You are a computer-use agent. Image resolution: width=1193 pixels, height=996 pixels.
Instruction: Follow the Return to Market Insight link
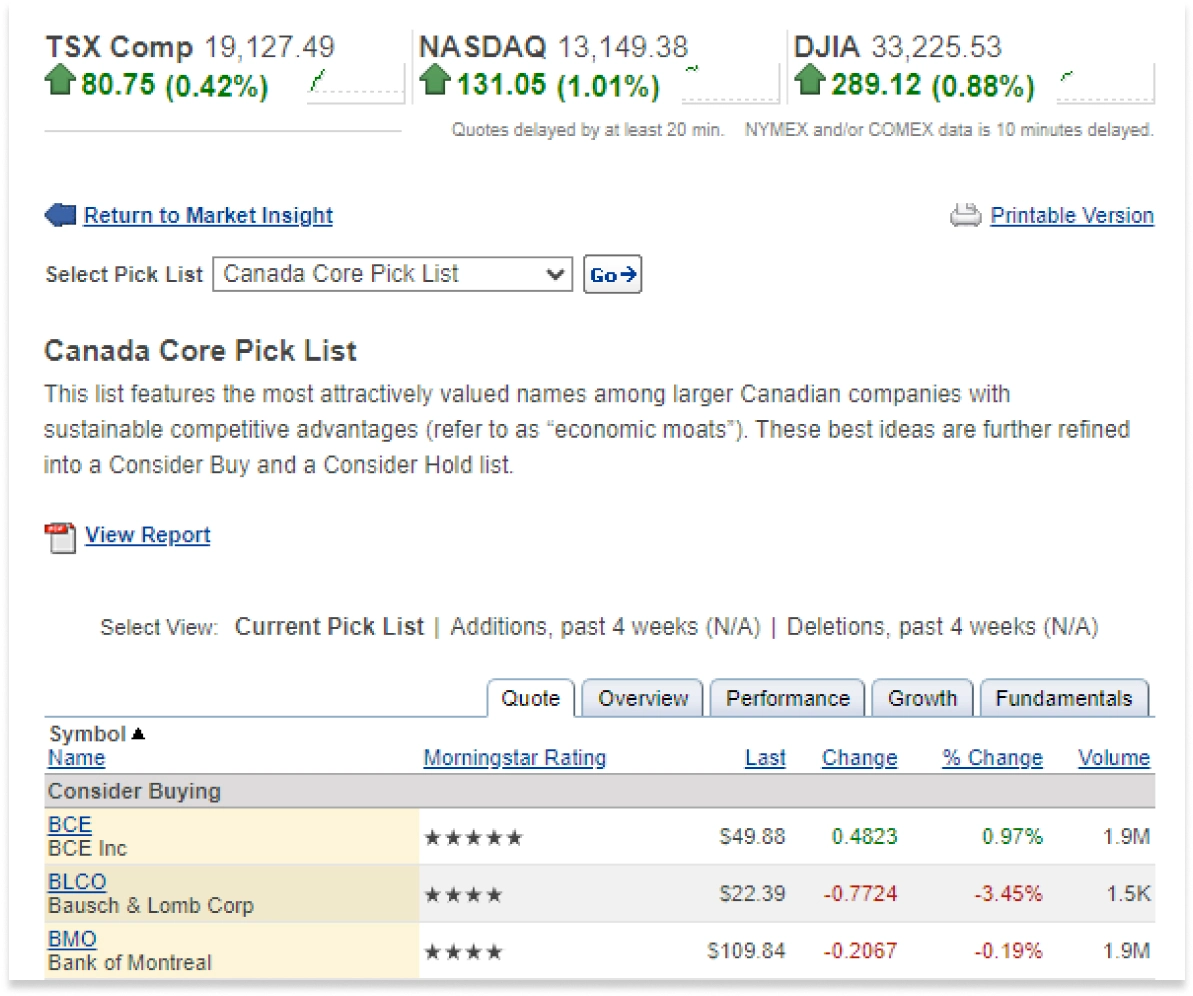208,215
